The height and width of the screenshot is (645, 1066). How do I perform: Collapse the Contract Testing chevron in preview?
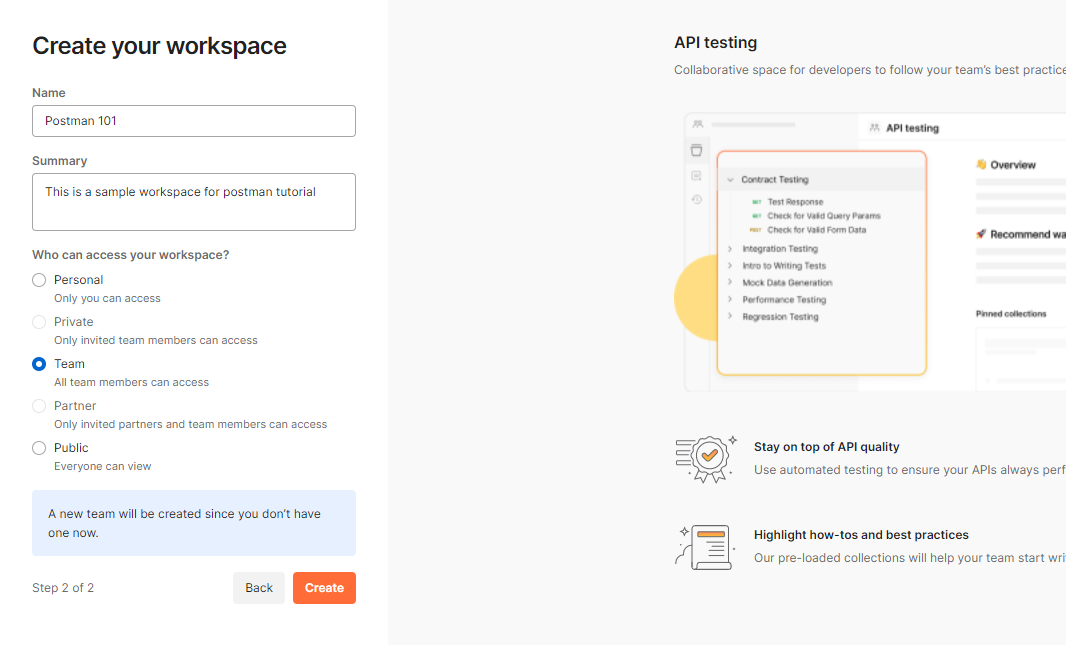[730, 180]
